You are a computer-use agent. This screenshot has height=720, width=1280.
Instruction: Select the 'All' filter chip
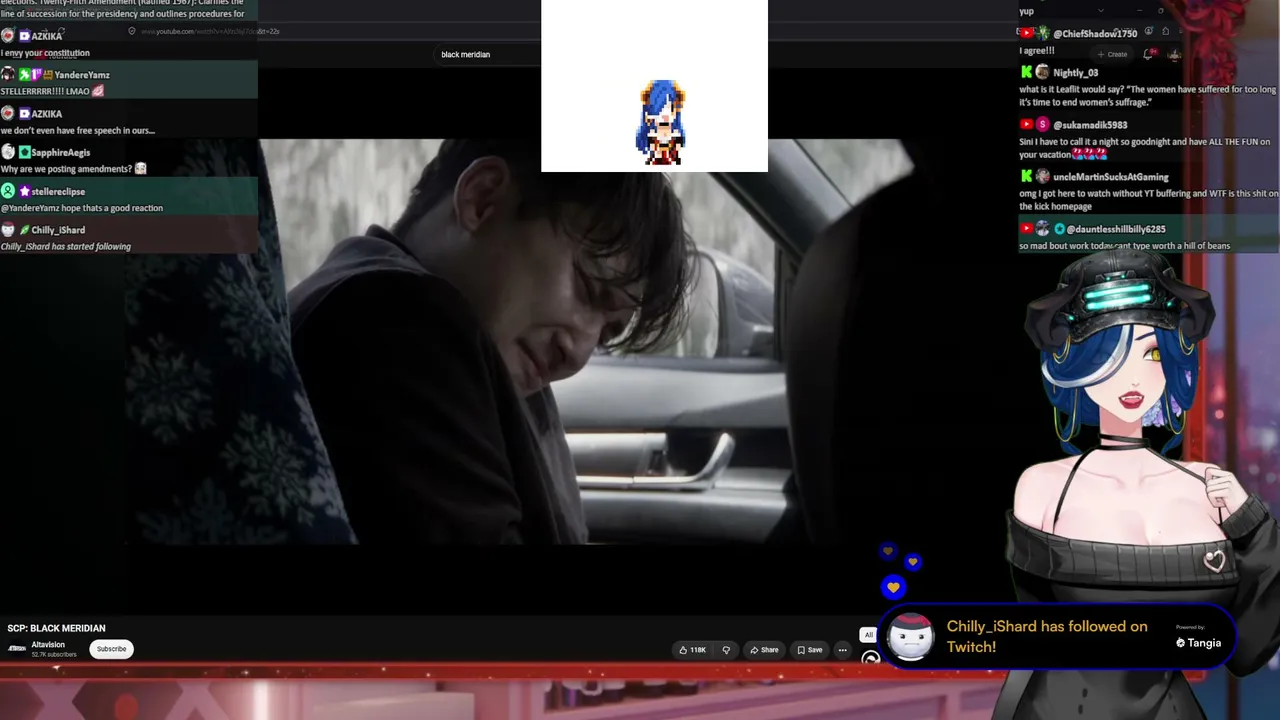[x=868, y=635]
